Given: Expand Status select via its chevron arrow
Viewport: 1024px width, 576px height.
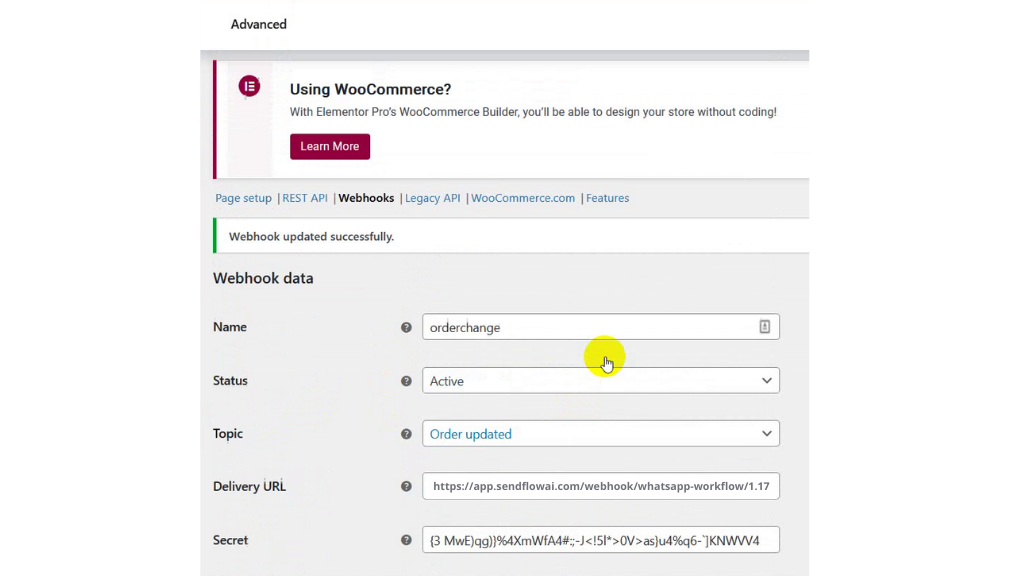Looking at the screenshot, I should [767, 381].
